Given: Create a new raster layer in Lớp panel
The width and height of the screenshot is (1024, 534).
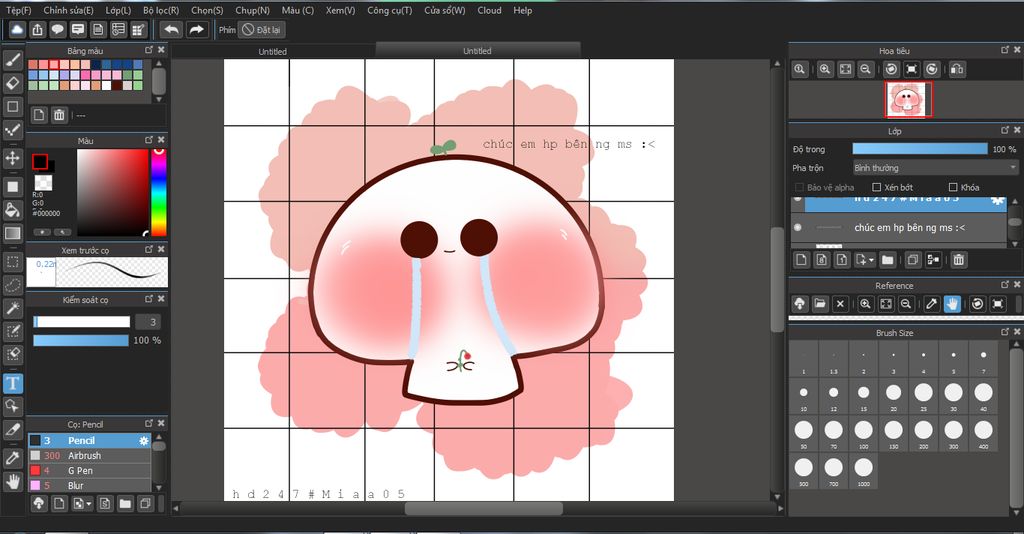Looking at the screenshot, I should pos(801,260).
